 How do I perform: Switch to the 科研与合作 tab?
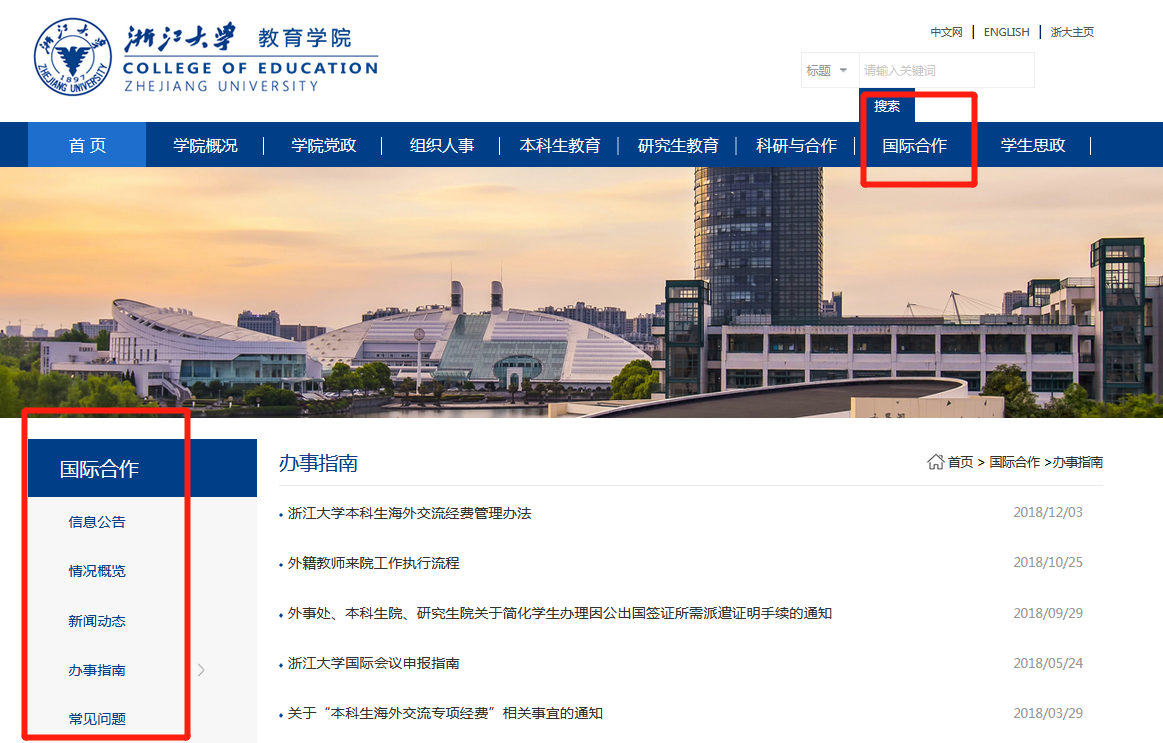(798, 144)
